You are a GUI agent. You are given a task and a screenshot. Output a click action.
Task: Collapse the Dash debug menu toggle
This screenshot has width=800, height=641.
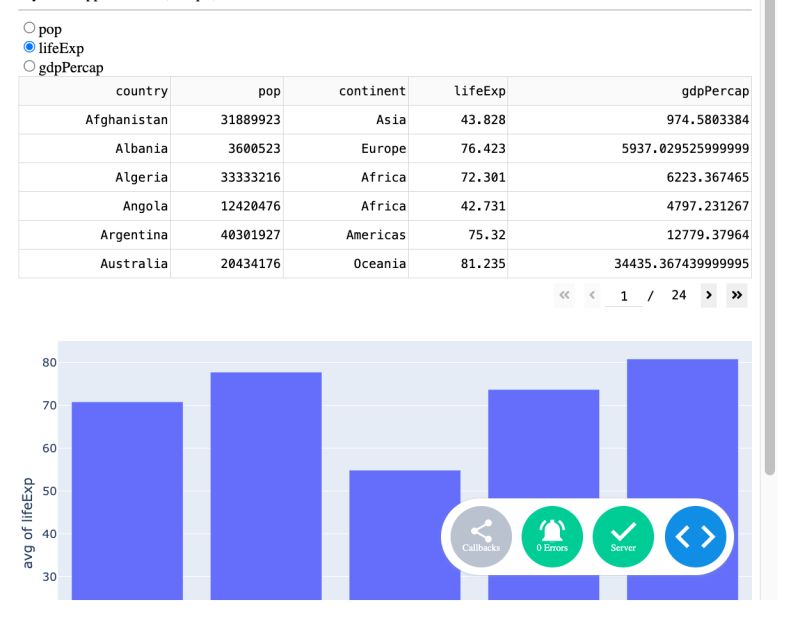tap(695, 536)
